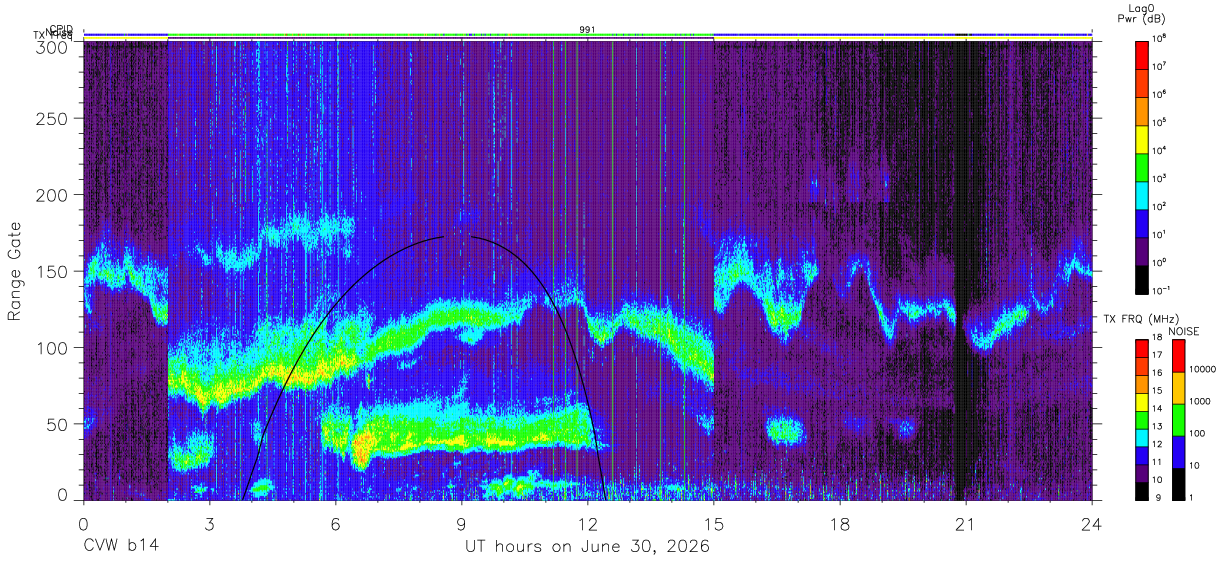
Task: Select the yellow 14–15 MHz TX FRQ swatch
Action: (x=1142, y=401)
